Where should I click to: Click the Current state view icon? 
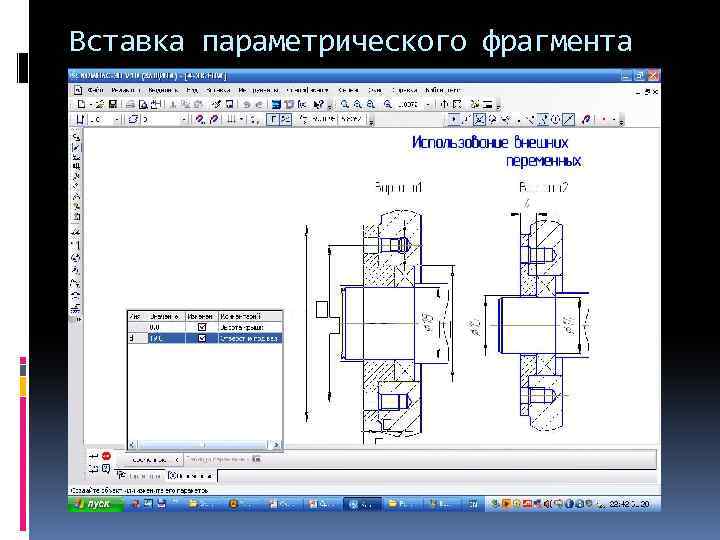(81, 119)
